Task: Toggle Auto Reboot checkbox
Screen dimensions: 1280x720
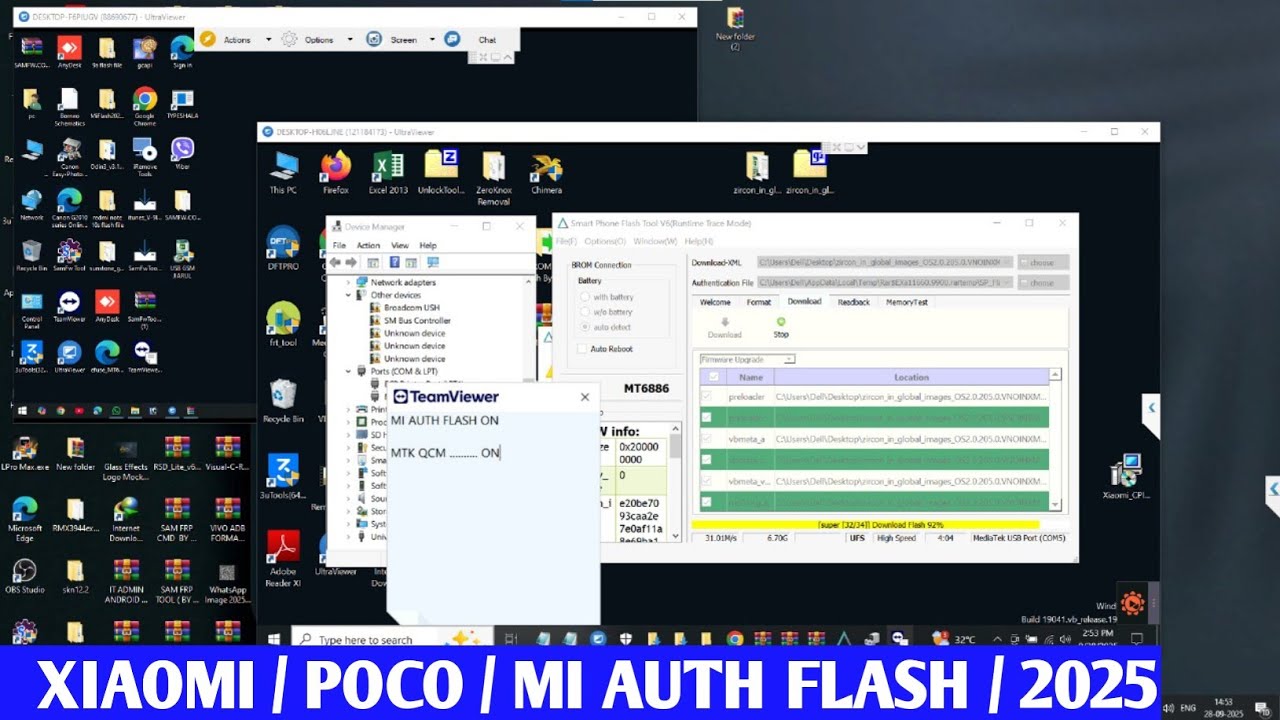Action: pyautogui.click(x=581, y=349)
